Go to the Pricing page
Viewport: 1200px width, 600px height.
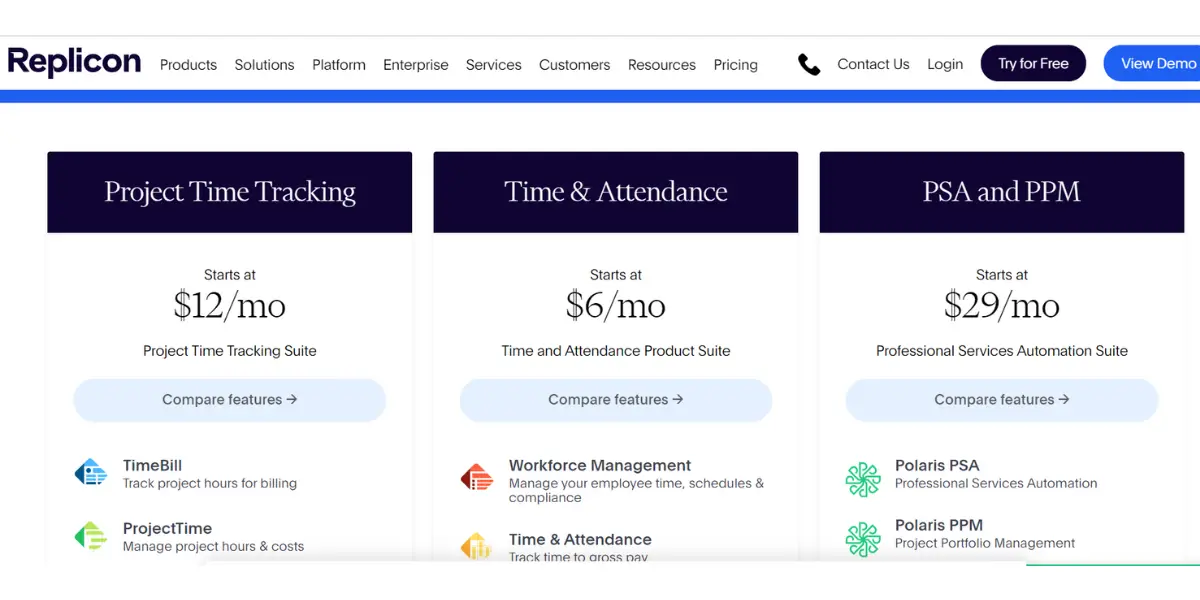735,65
